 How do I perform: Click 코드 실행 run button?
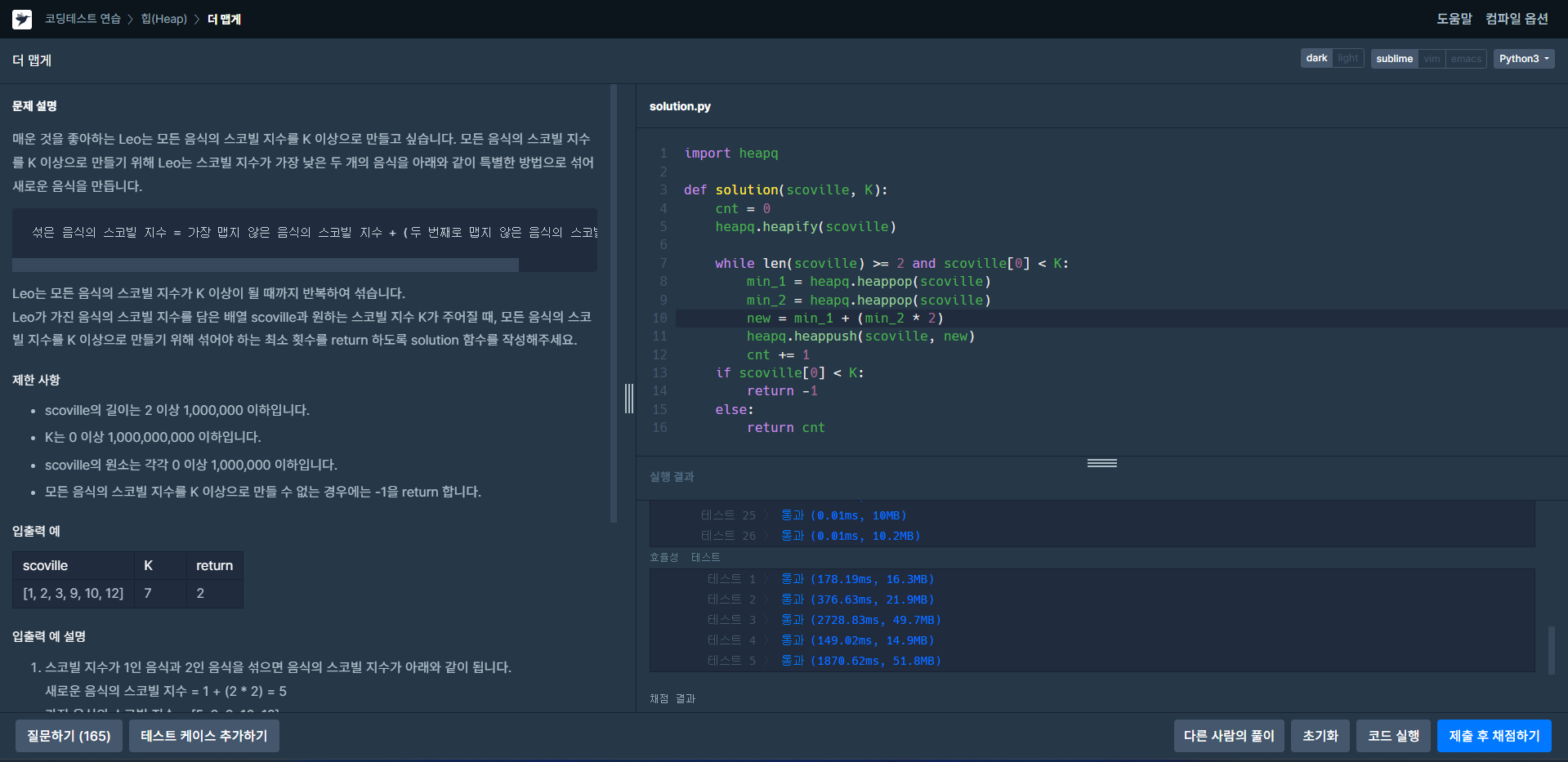tap(1394, 736)
